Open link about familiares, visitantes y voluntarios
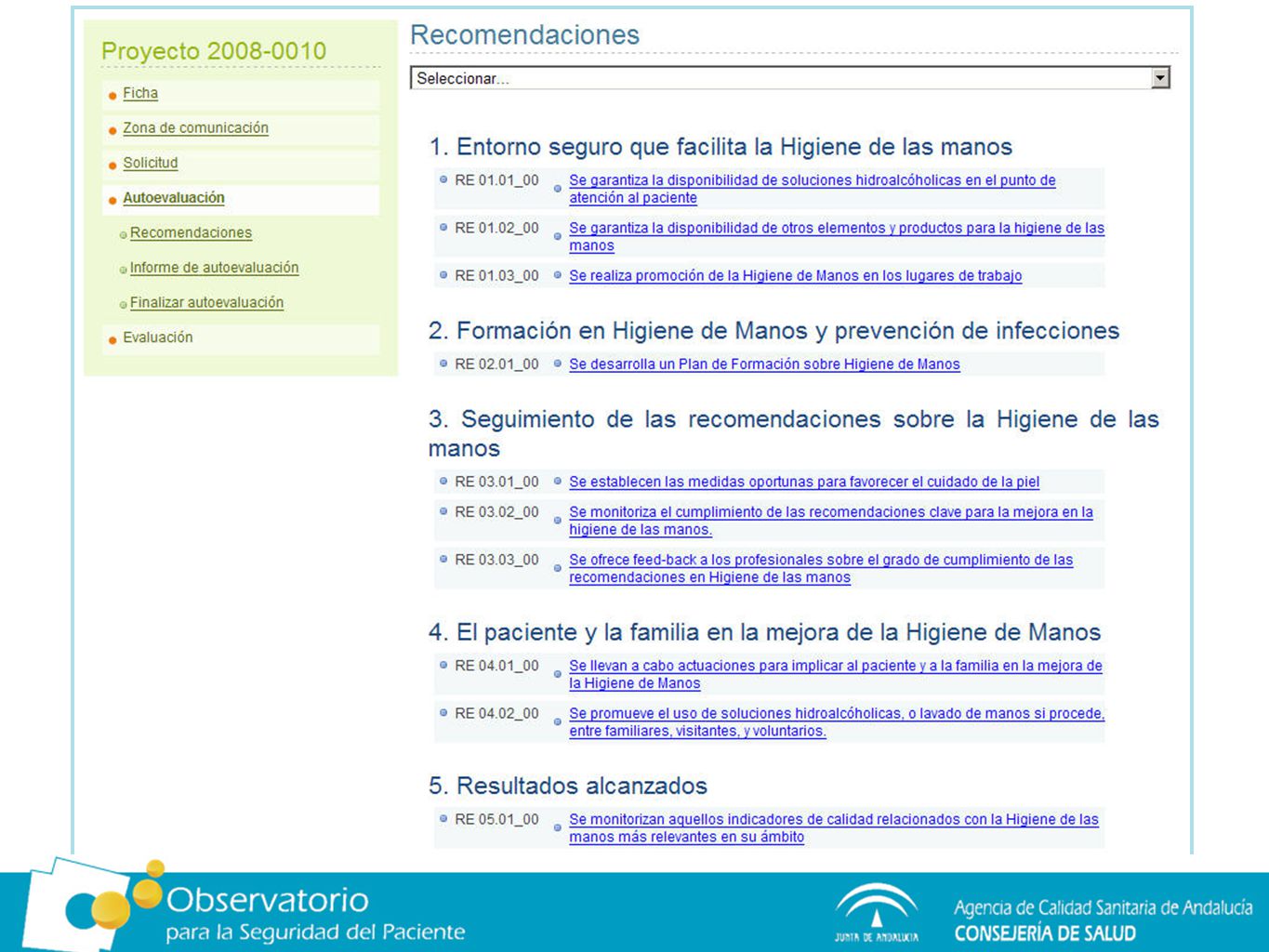The width and height of the screenshot is (1269, 952). tap(837, 722)
